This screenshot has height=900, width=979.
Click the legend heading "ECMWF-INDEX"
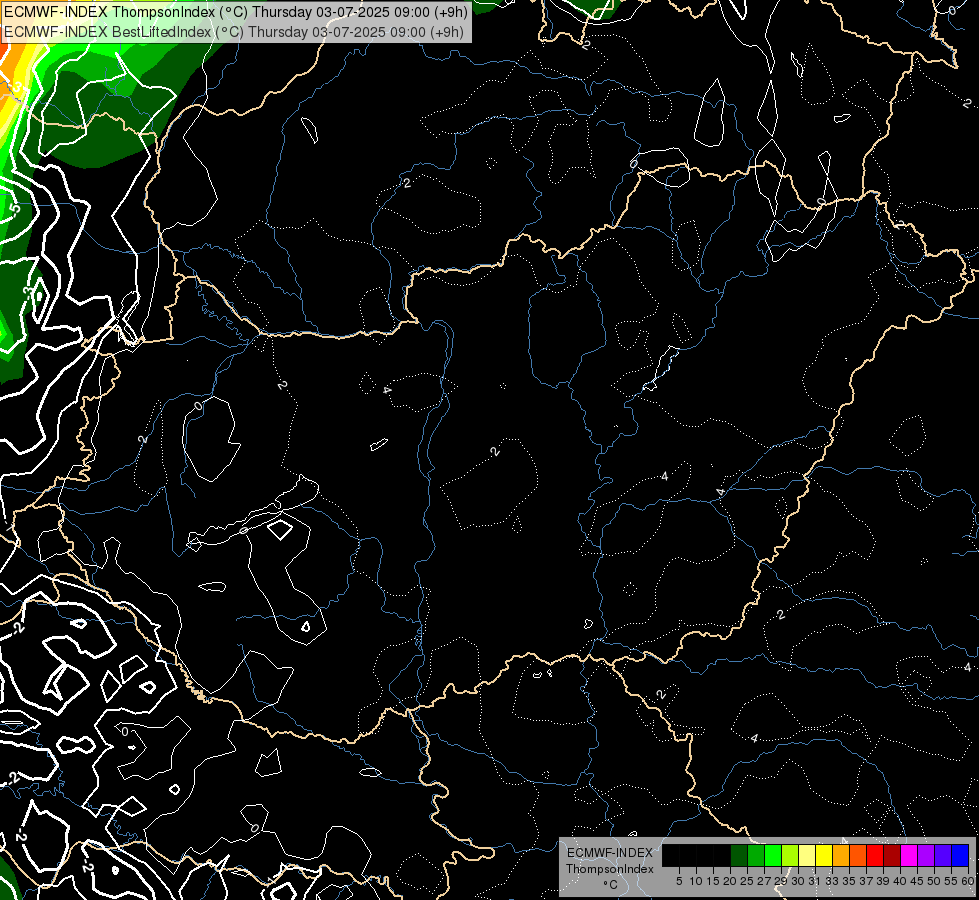tap(610, 853)
